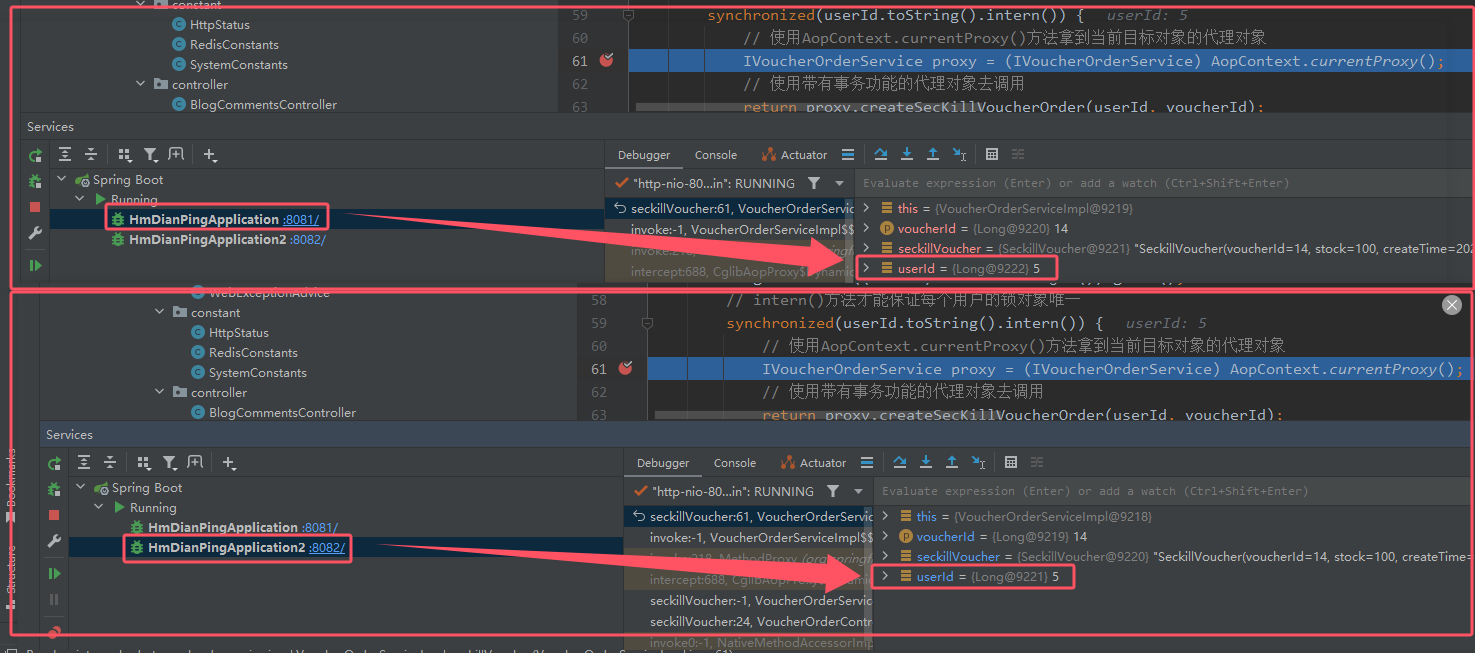Open :8081/ link in lower Services tree
Screen dimensions: 1475x653
tap(320, 528)
